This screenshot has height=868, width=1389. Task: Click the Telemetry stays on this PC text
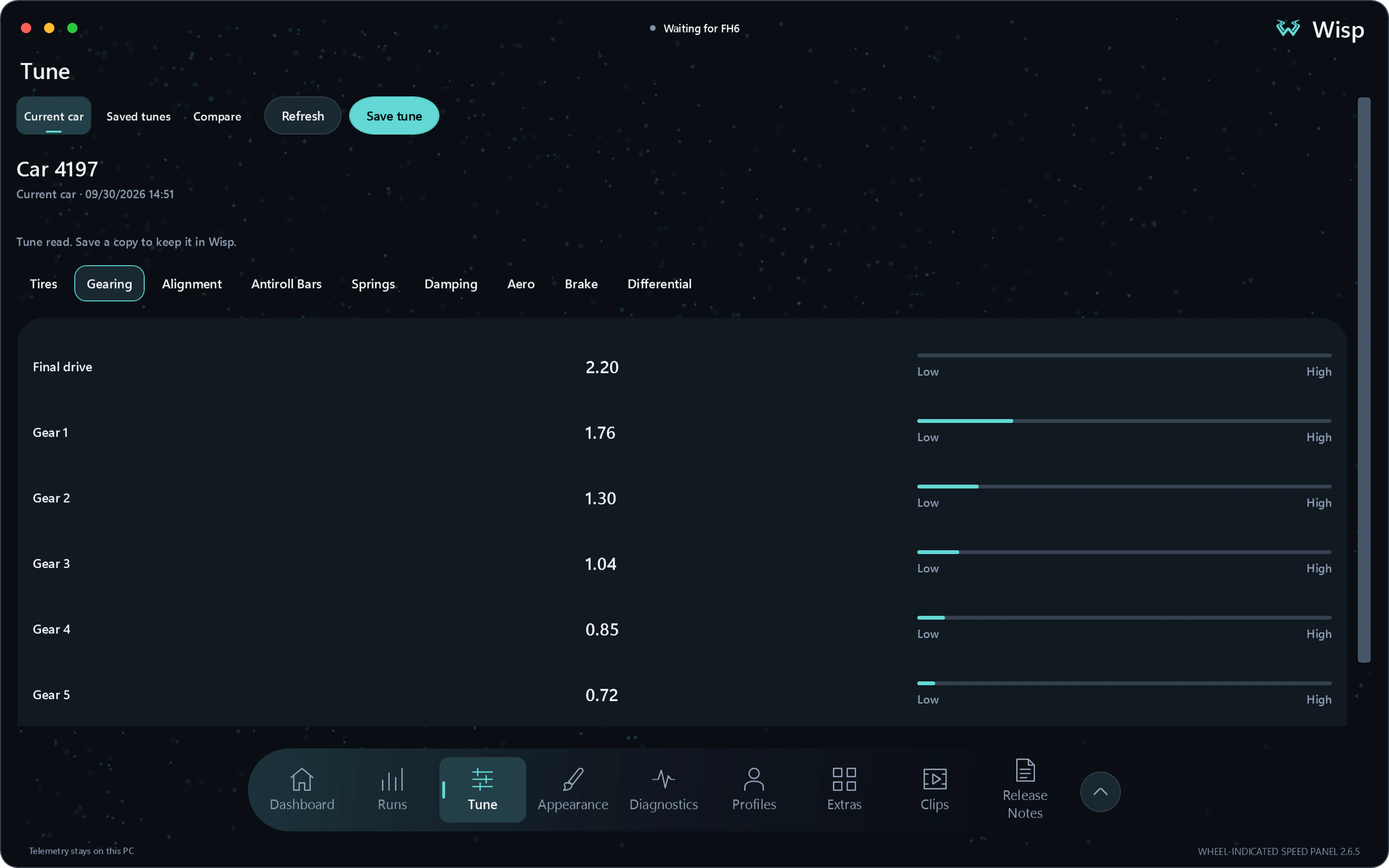click(x=82, y=851)
